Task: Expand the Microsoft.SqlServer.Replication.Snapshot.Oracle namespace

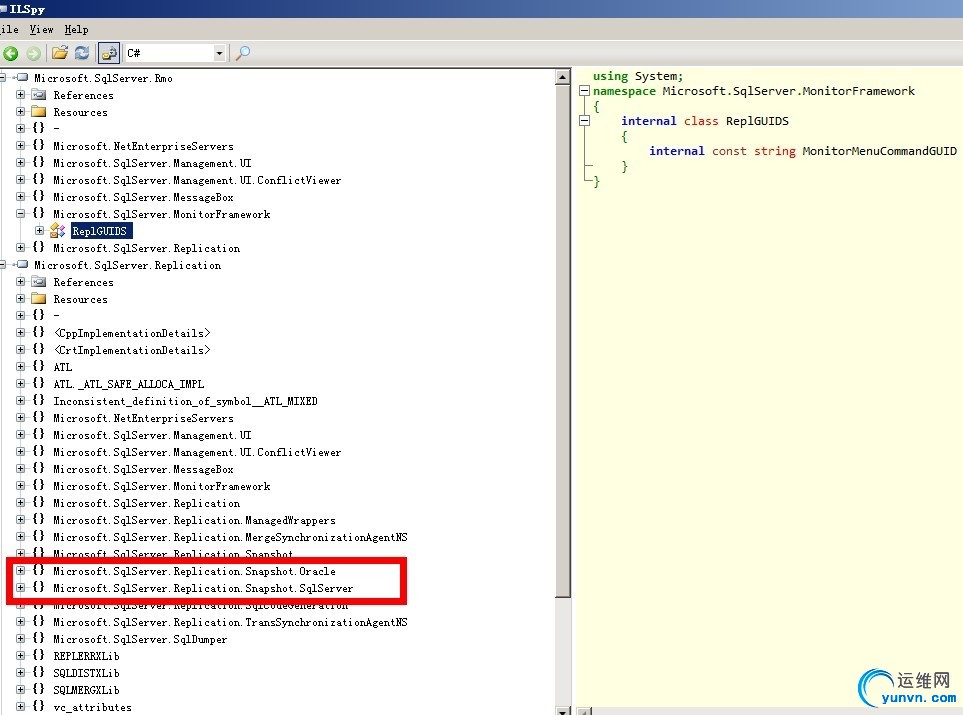Action: (x=21, y=571)
